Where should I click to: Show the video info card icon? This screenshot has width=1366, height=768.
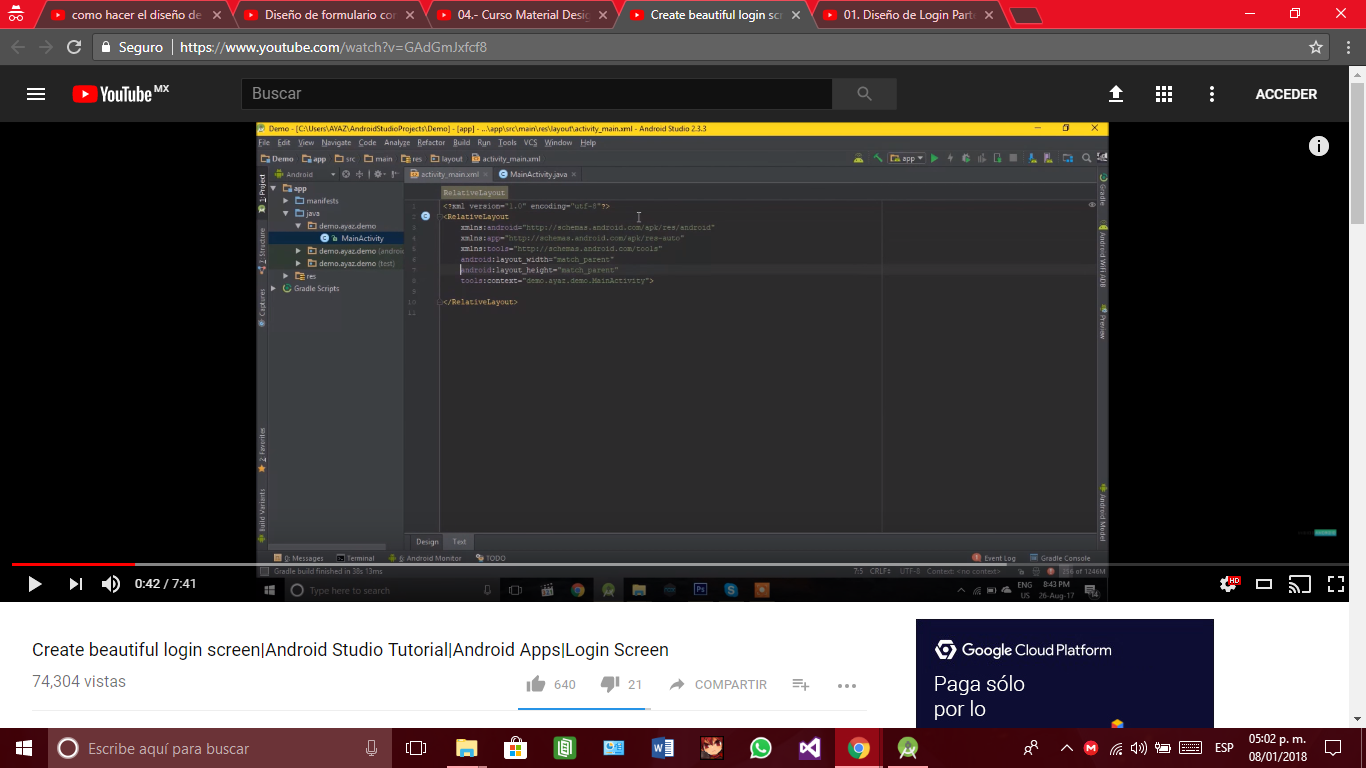[1319, 146]
